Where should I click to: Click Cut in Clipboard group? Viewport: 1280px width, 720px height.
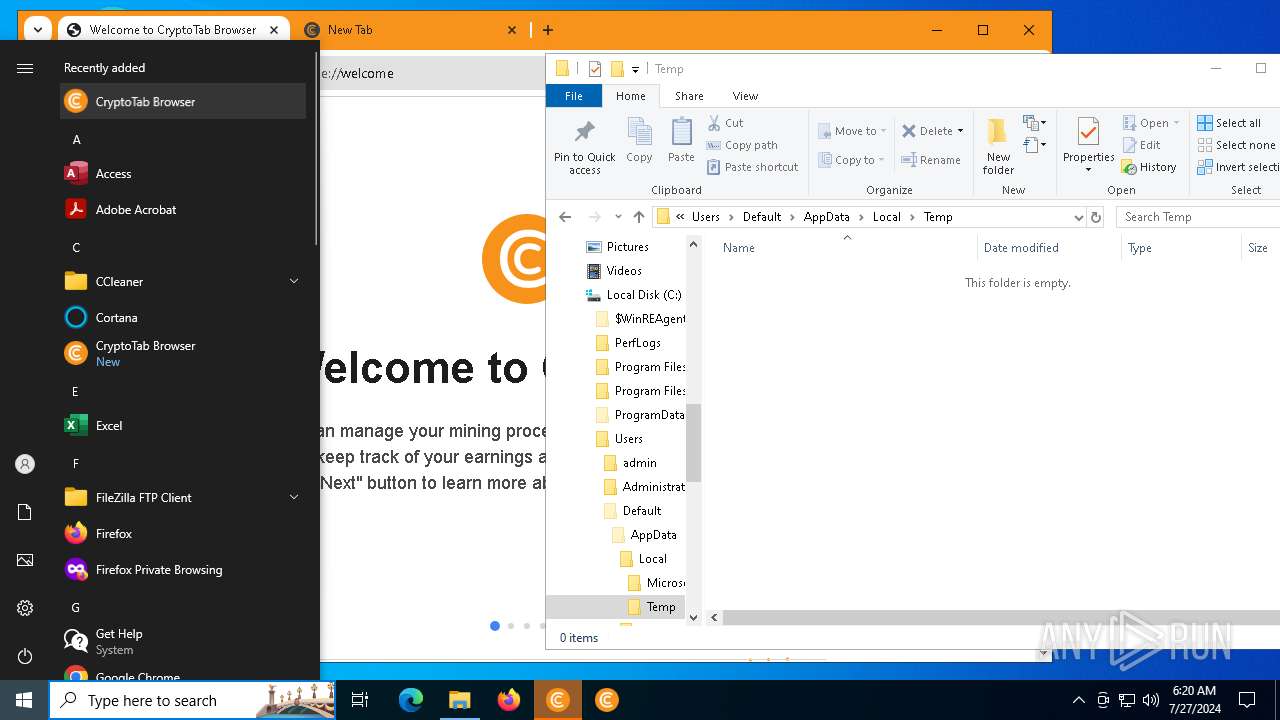[x=726, y=123]
